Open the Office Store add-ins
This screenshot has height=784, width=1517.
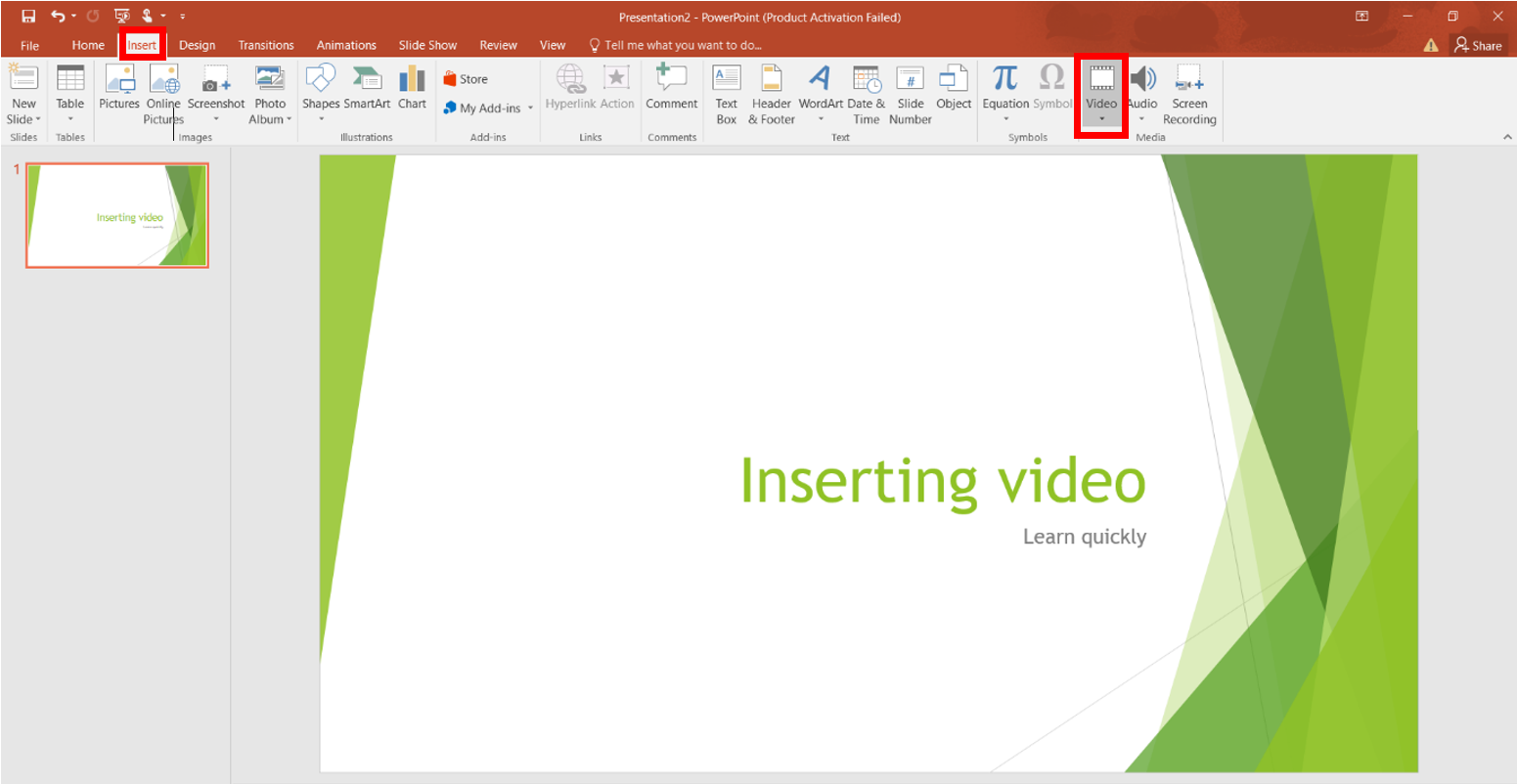[466, 79]
